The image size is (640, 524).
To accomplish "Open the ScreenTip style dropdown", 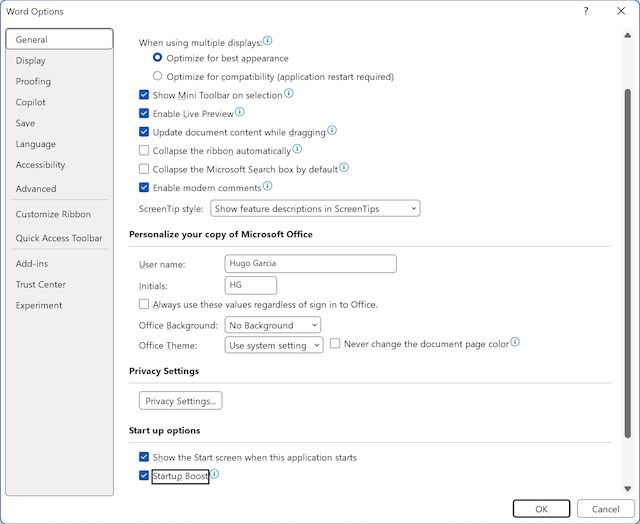I will [315, 209].
